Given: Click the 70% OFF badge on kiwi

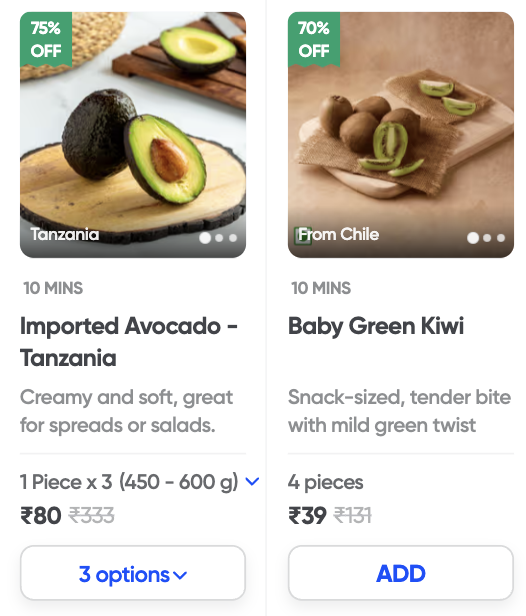Looking at the screenshot, I should tap(314, 39).
